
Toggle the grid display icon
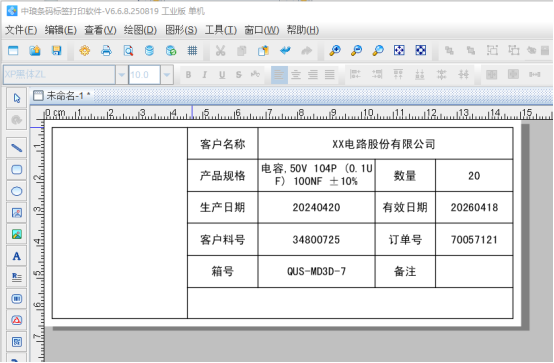192,51
